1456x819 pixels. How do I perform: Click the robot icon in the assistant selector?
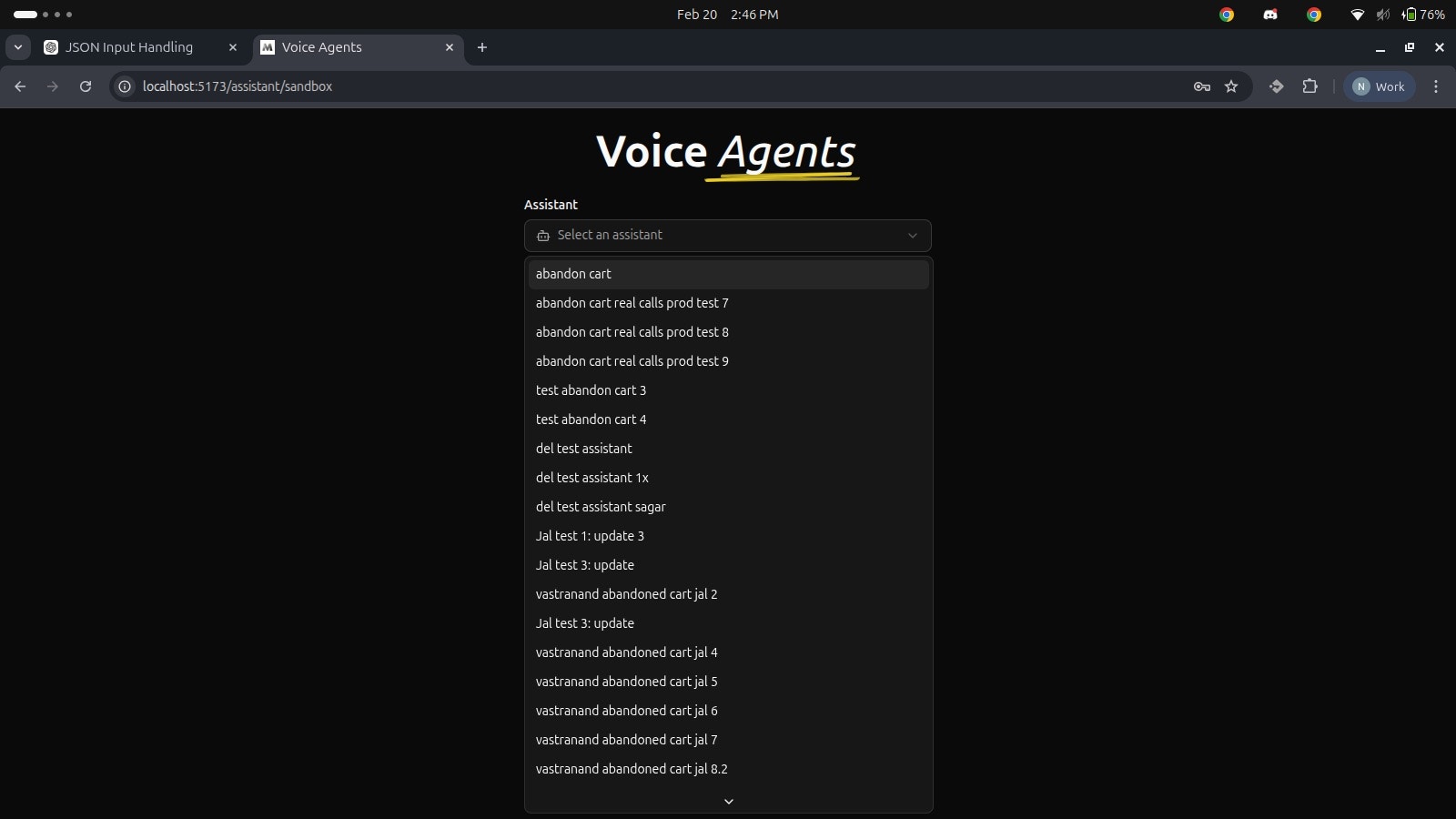[543, 235]
